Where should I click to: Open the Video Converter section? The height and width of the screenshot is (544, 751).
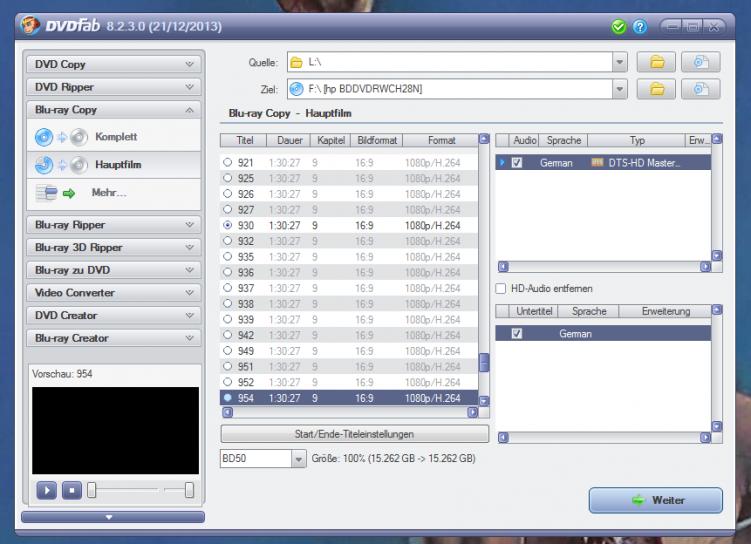click(x=114, y=293)
